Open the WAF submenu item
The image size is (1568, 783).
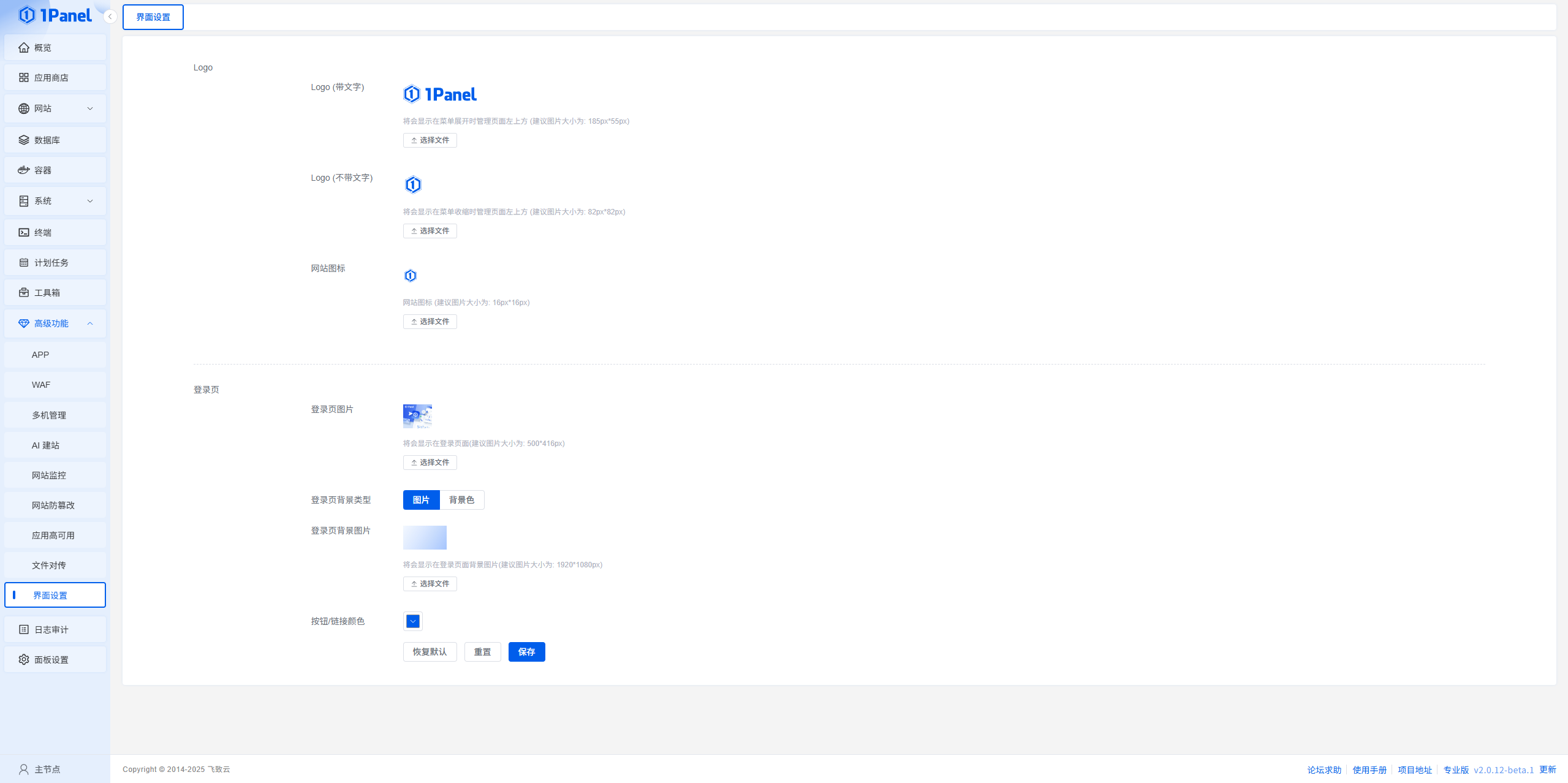click(x=41, y=385)
